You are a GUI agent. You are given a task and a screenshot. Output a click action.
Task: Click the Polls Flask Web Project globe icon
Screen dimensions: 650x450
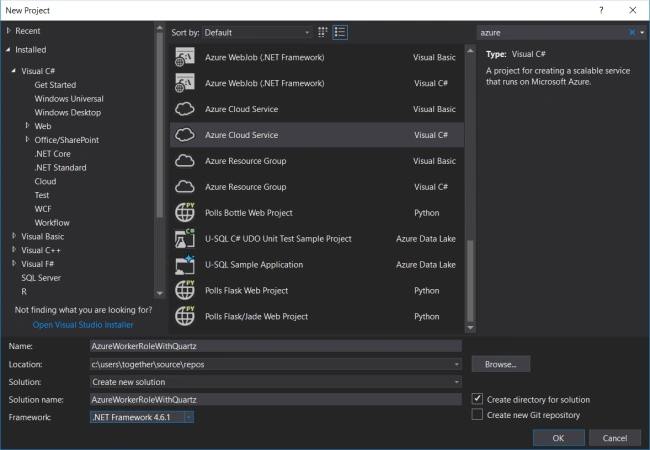[184, 290]
